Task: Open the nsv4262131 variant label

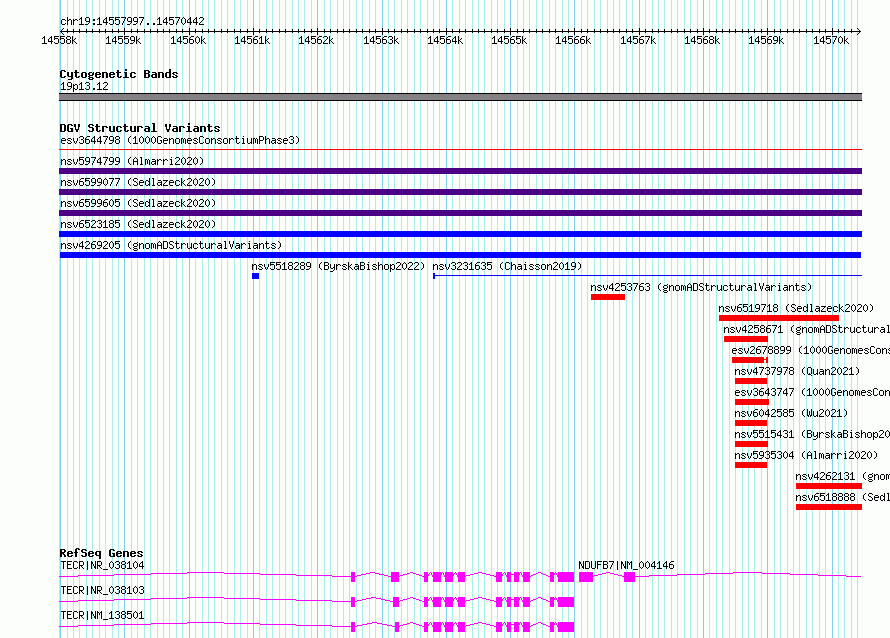Action: pos(842,476)
